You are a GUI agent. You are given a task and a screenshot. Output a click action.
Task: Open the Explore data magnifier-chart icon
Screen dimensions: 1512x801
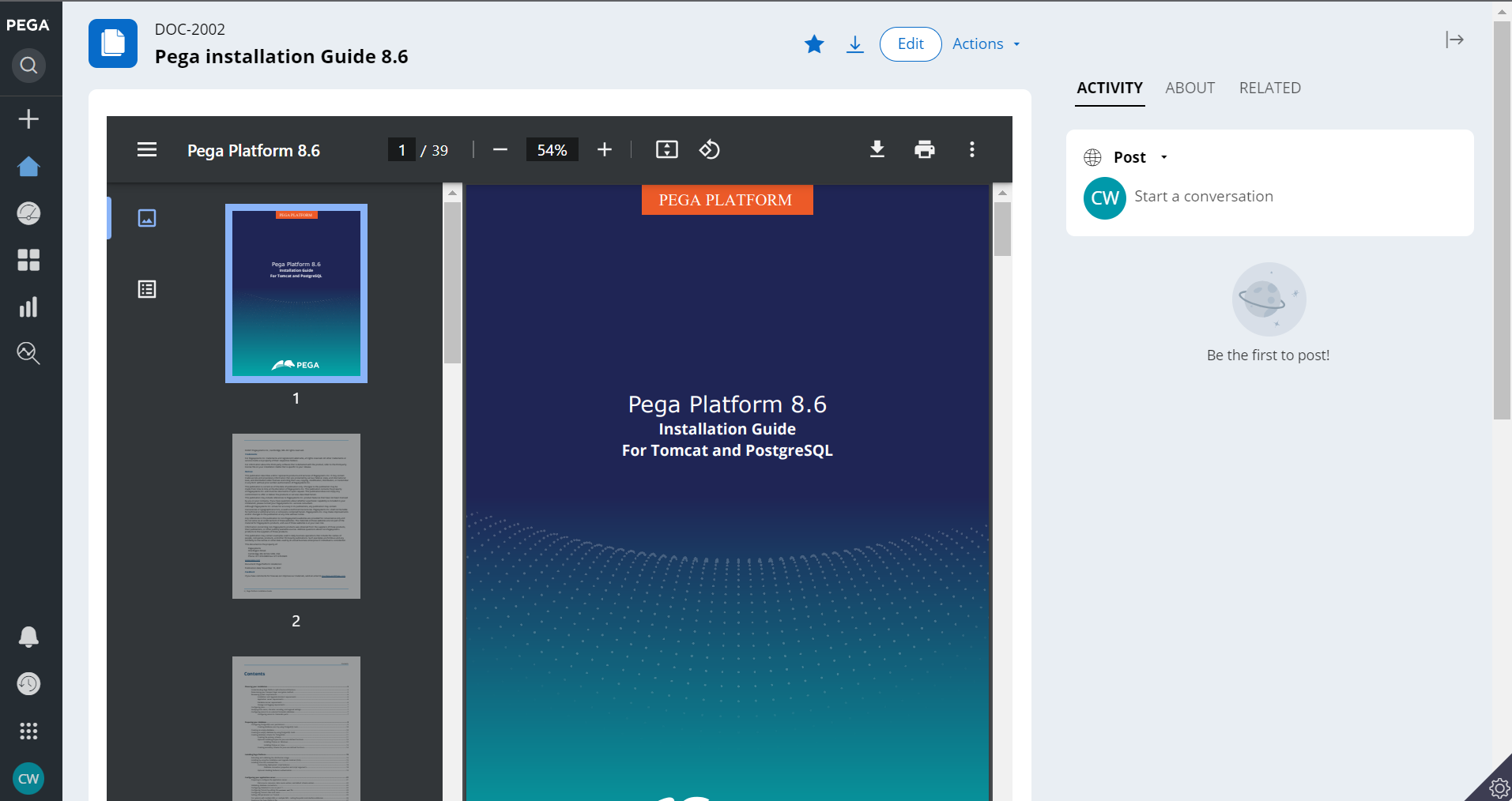click(x=28, y=353)
